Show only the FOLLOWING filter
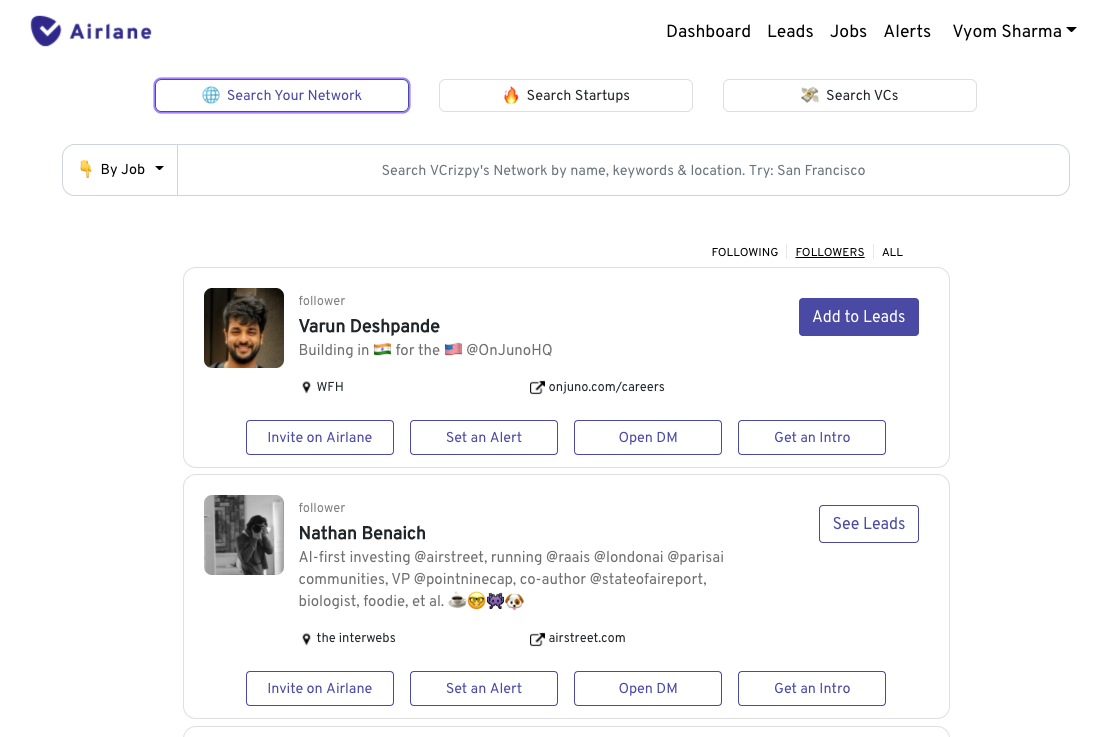Screen dimensions: 1109x737 pos(744,253)
